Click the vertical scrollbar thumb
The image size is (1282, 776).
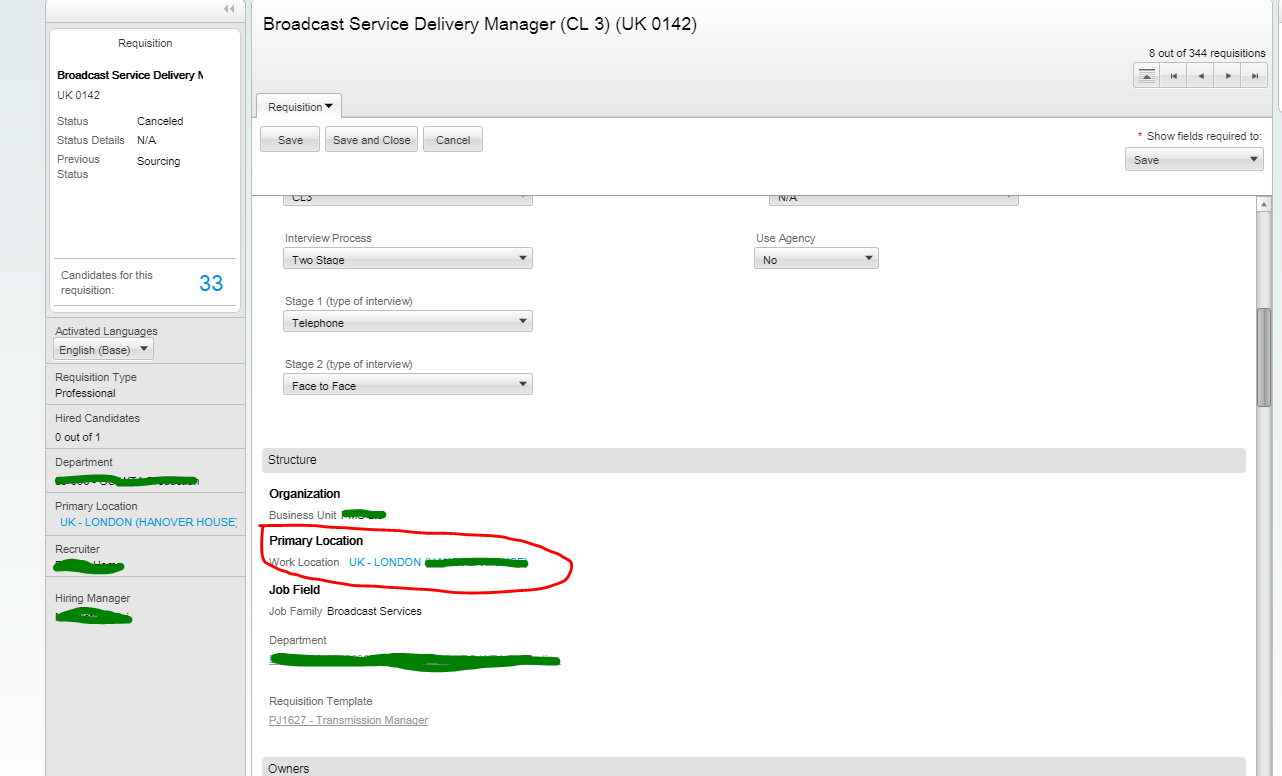coord(1264,355)
